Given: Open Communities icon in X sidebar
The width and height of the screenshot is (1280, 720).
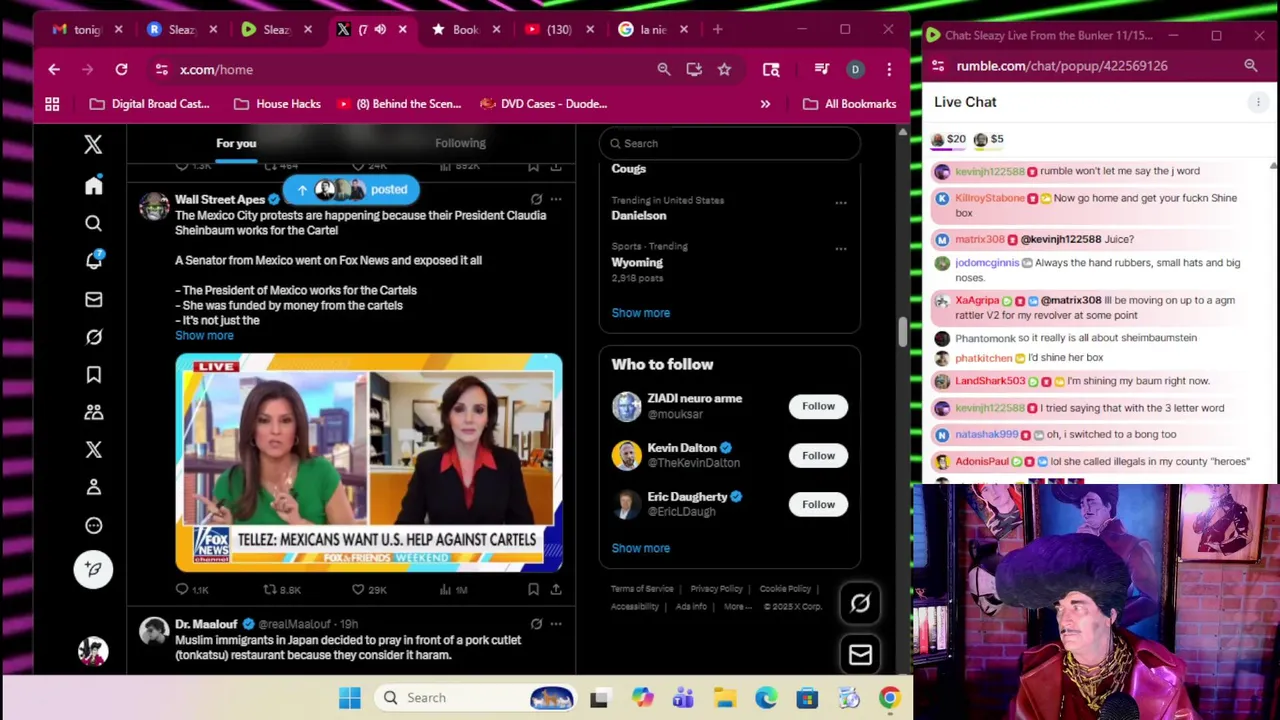Looking at the screenshot, I should point(93,412).
